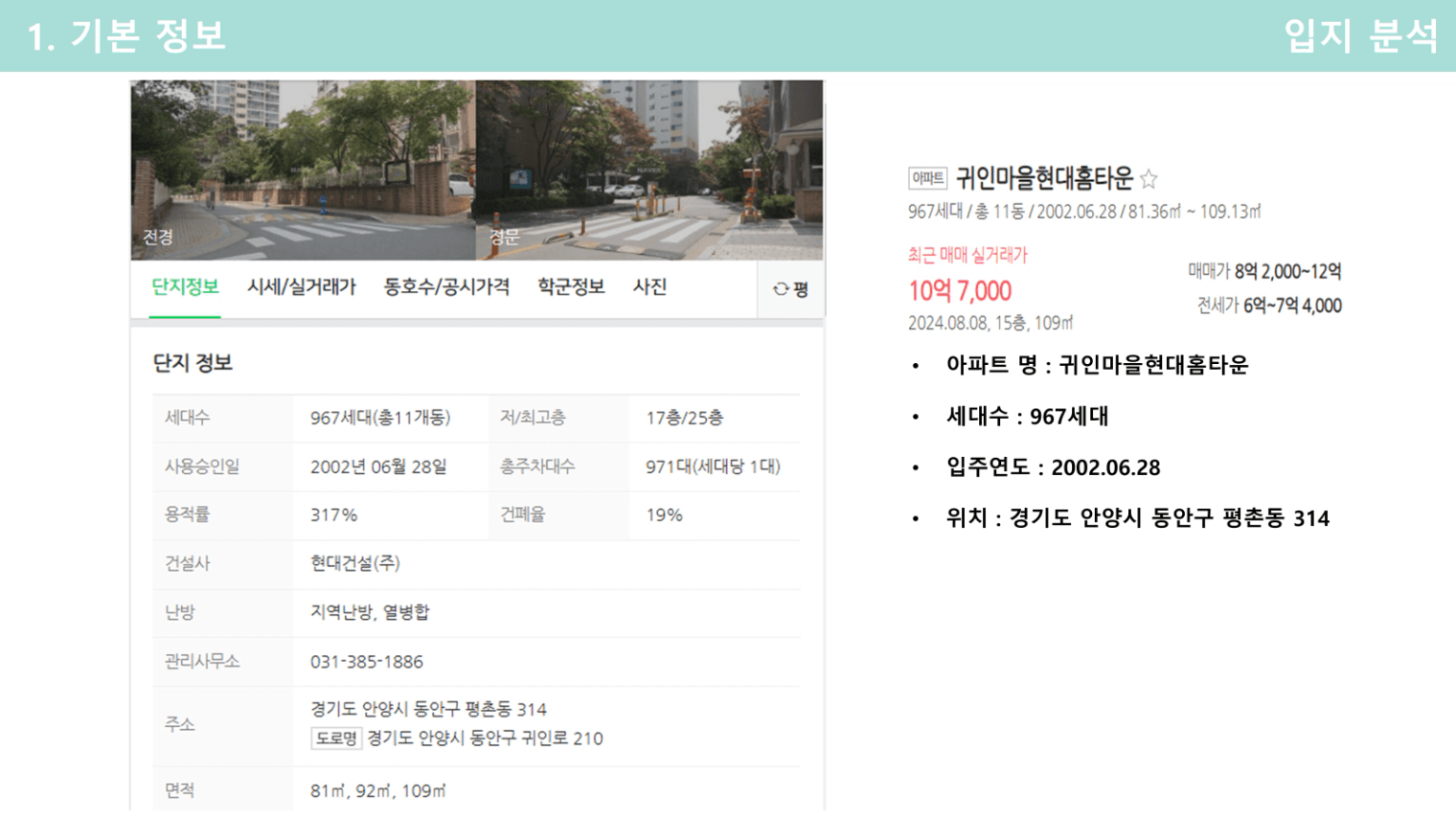The image size is (1456, 819).
Task: Click the 17층/25층 floor value
Action: (x=684, y=418)
